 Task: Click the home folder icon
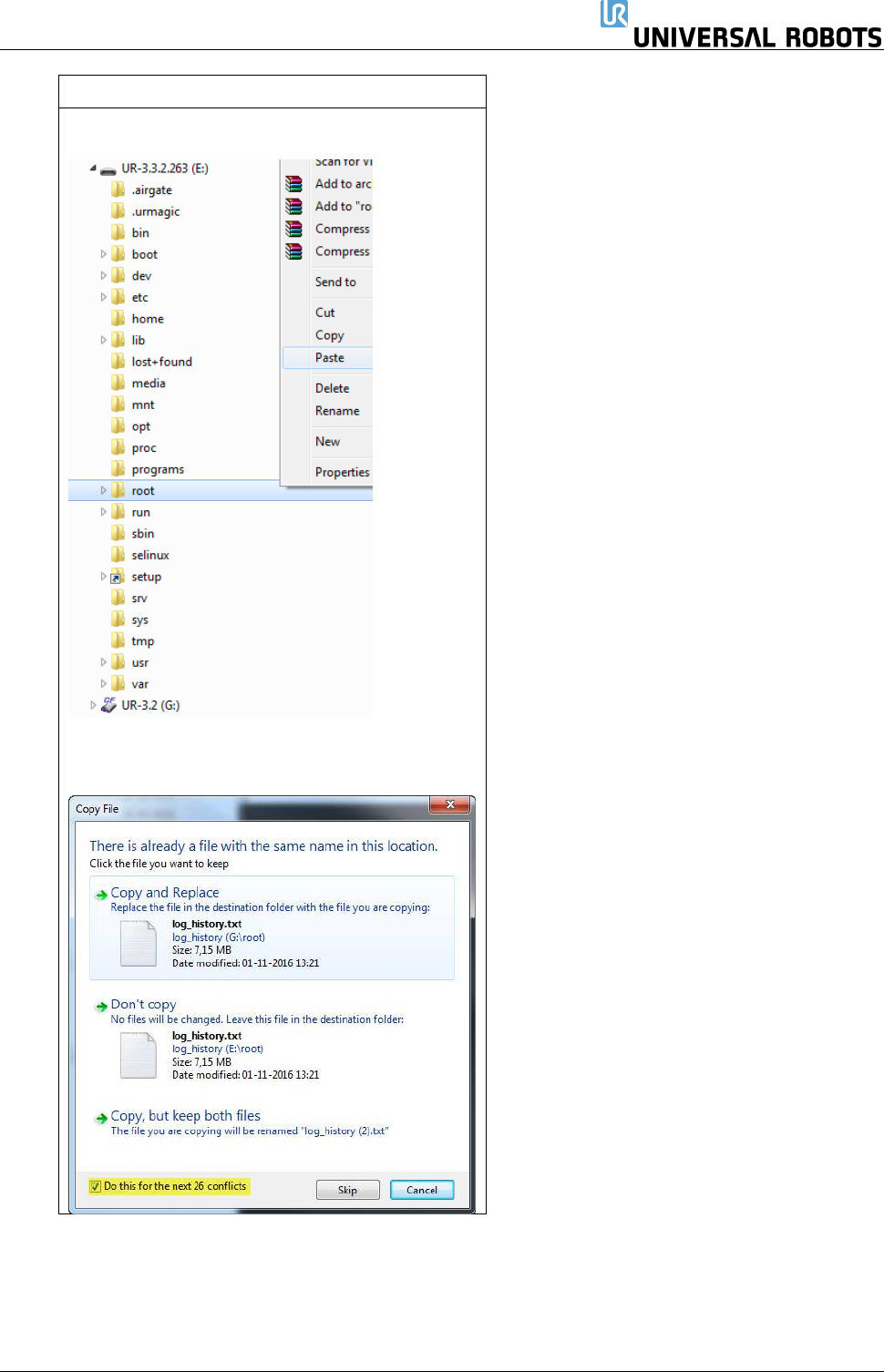tap(118, 318)
